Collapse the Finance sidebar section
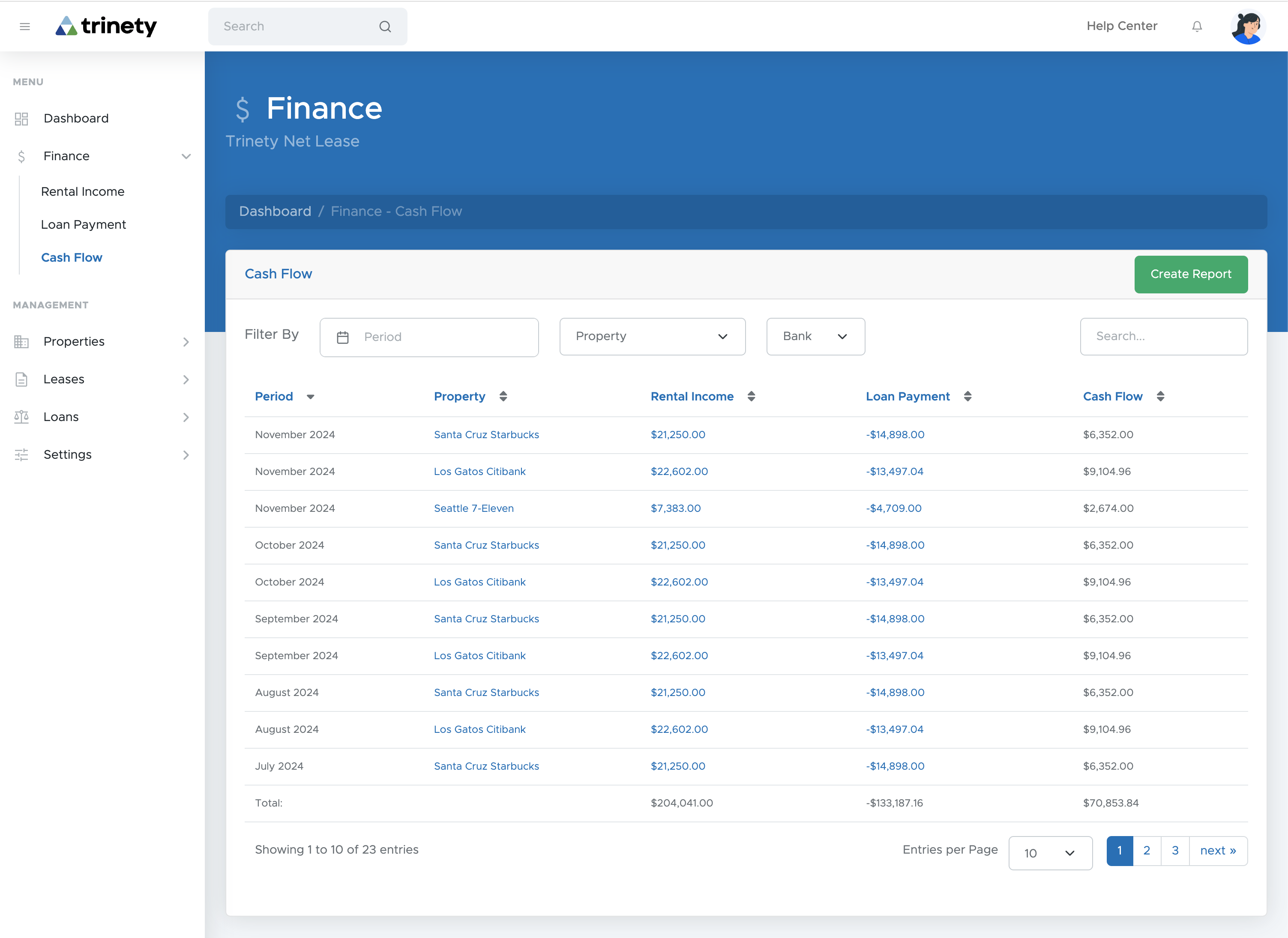 point(186,156)
